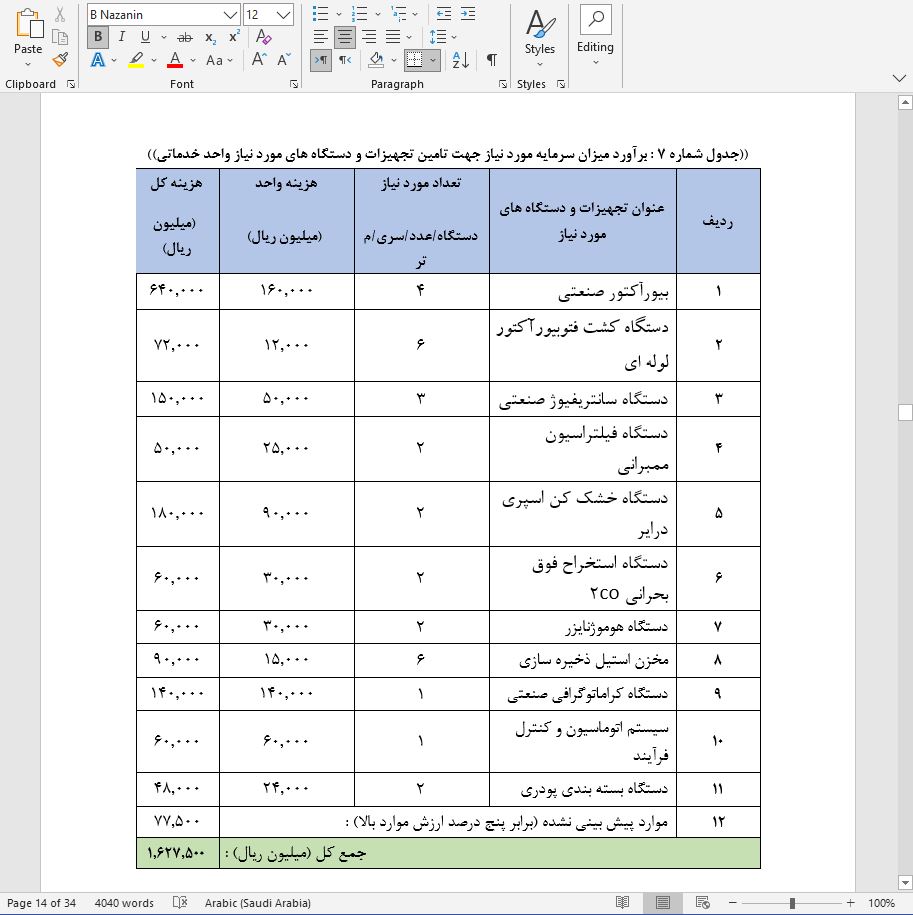Apply strikethrough formatting
913x915 pixels.
pyautogui.click(x=185, y=36)
